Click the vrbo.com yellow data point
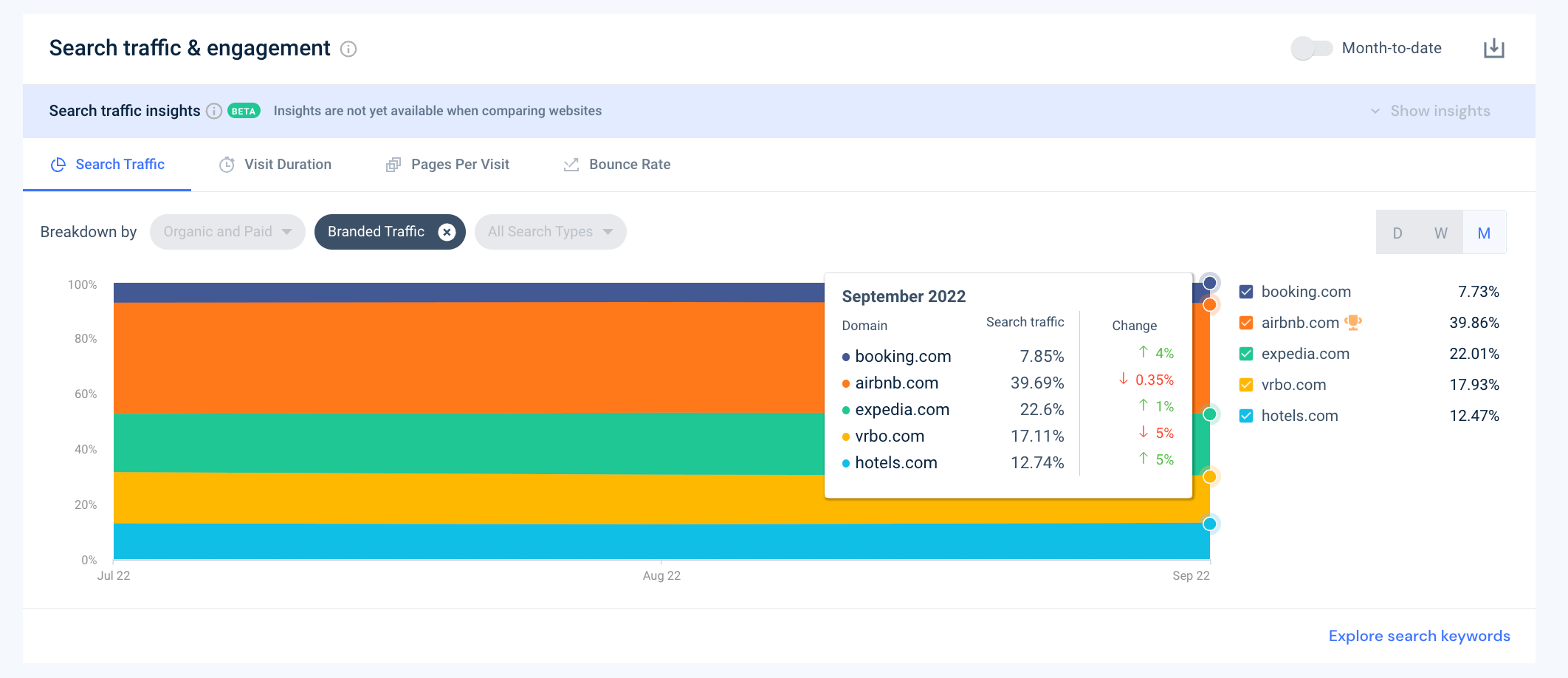This screenshot has width=1568, height=678. pyautogui.click(x=1210, y=476)
